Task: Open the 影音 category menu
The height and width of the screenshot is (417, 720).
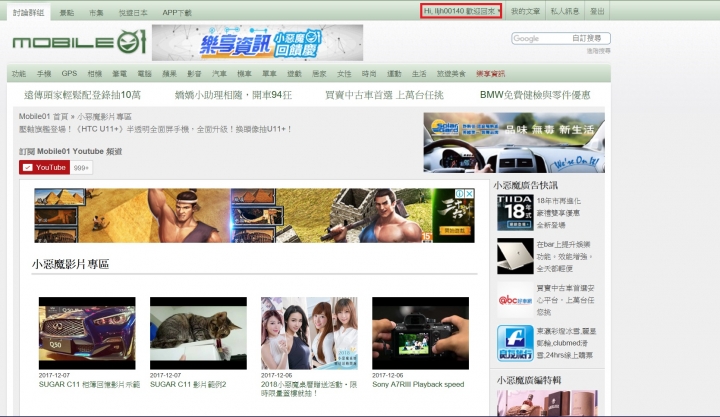Action: pyautogui.click(x=194, y=73)
